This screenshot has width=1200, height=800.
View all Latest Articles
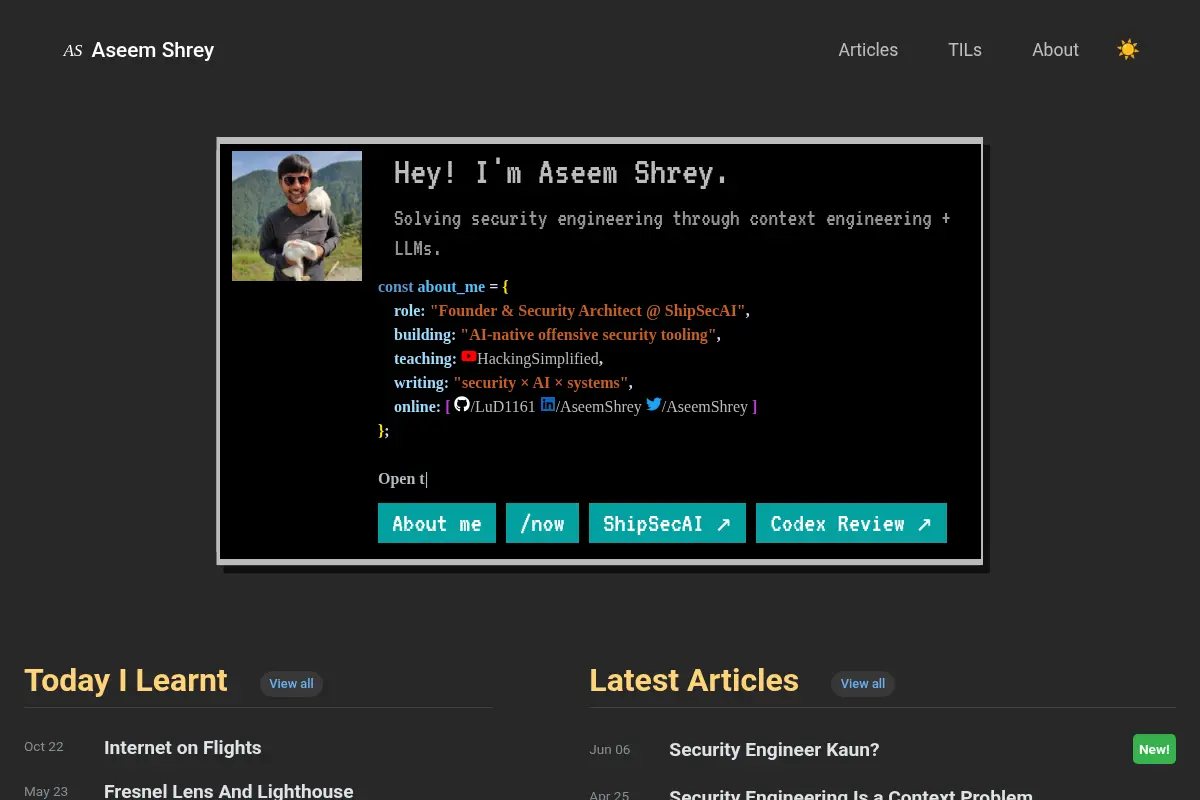862,684
